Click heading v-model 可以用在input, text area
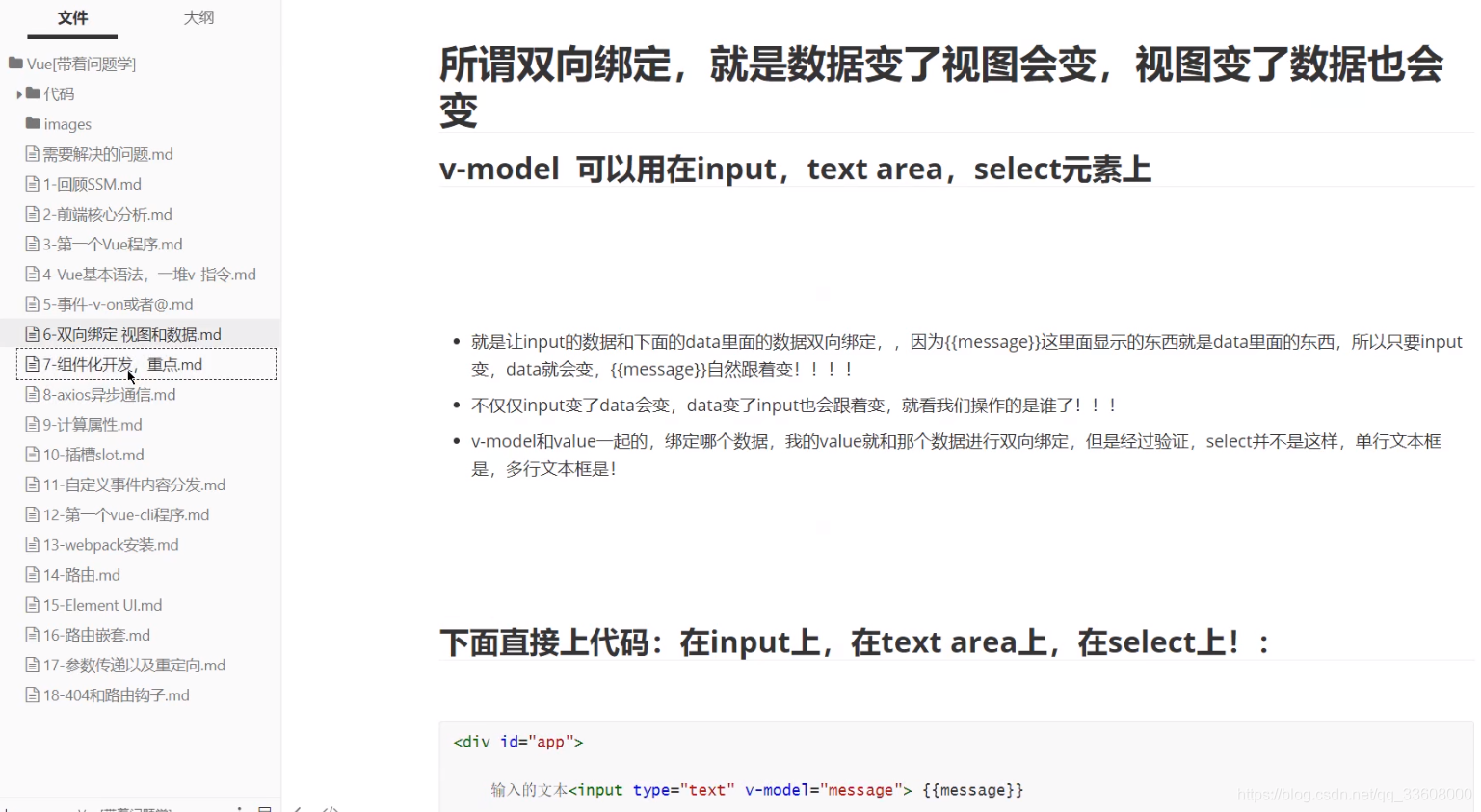Viewport: 1481px width, 812px height. point(795,169)
